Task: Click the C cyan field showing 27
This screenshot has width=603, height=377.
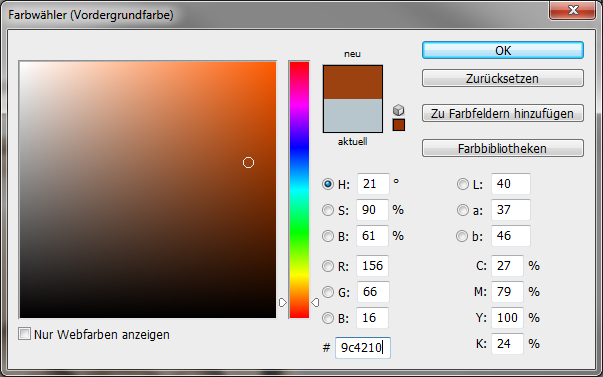Action: [507, 265]
